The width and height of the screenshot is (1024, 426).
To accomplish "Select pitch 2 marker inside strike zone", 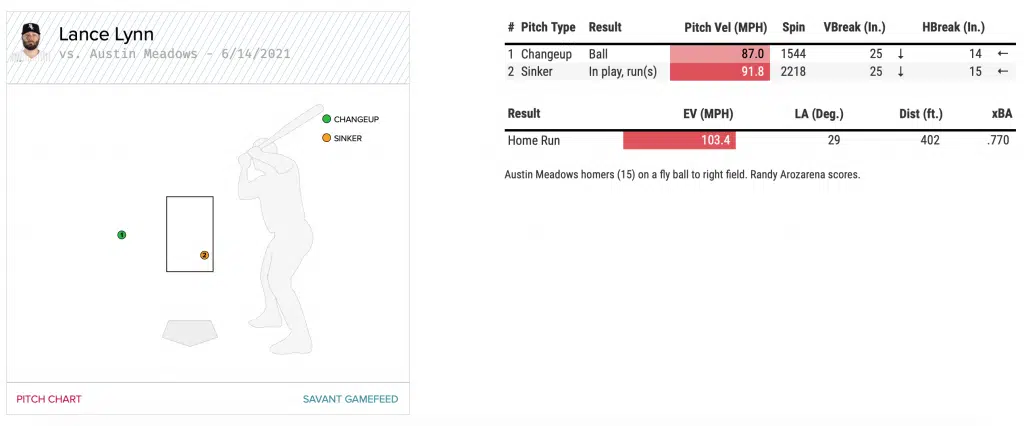I will tap(204, 255).
